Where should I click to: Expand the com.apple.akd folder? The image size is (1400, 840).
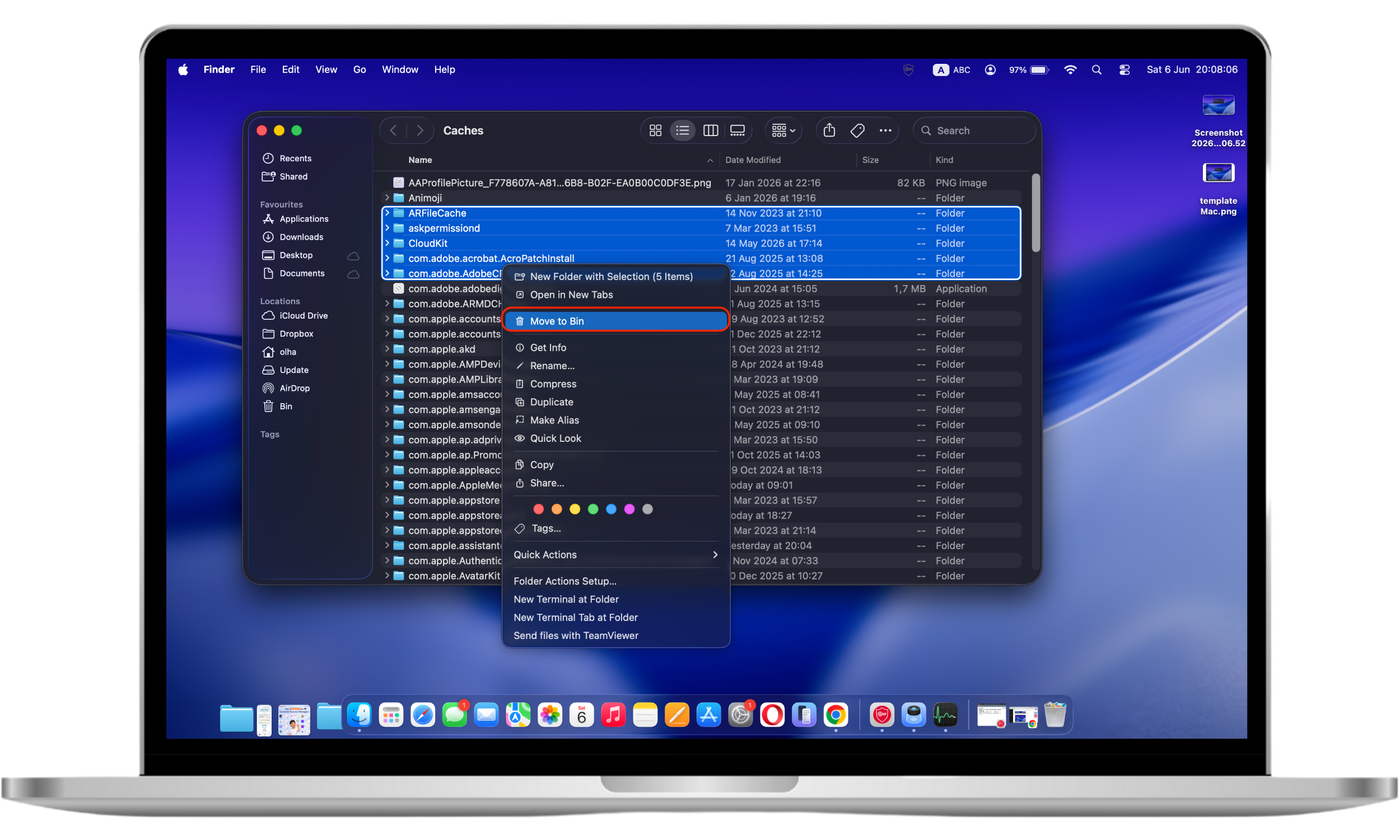[x=387, y=349]
